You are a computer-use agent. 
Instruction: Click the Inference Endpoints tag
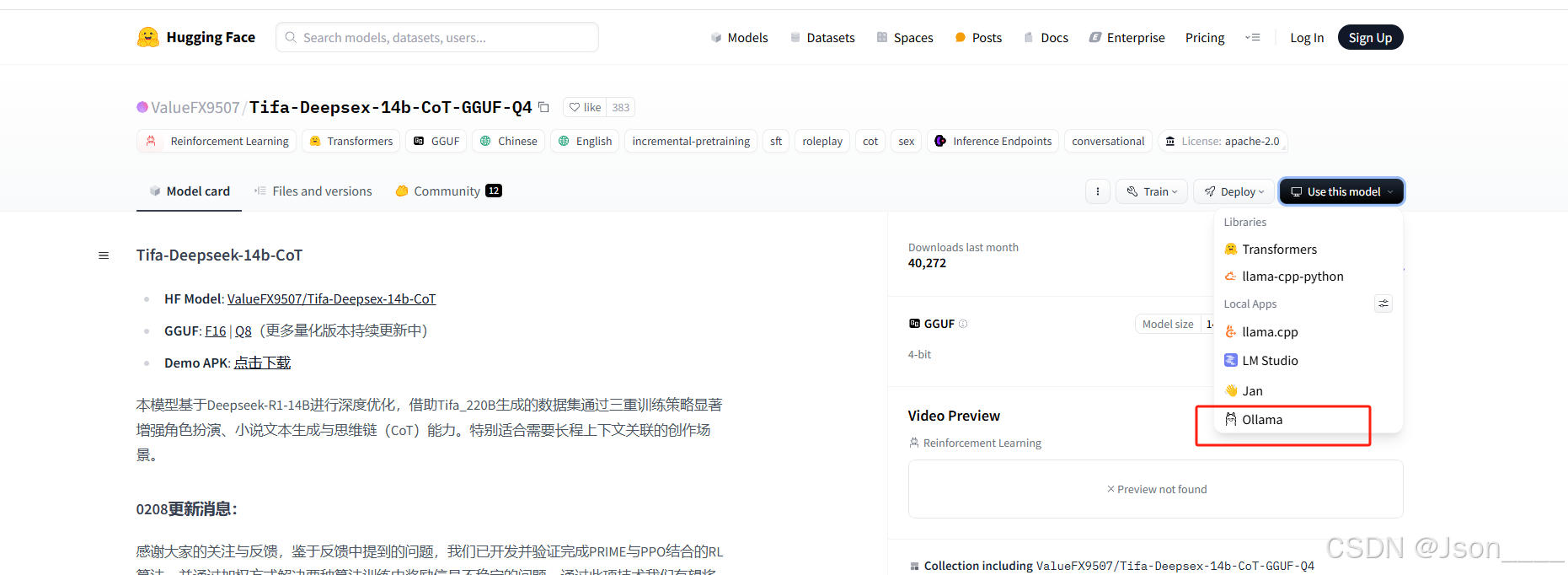coord(993,141)
